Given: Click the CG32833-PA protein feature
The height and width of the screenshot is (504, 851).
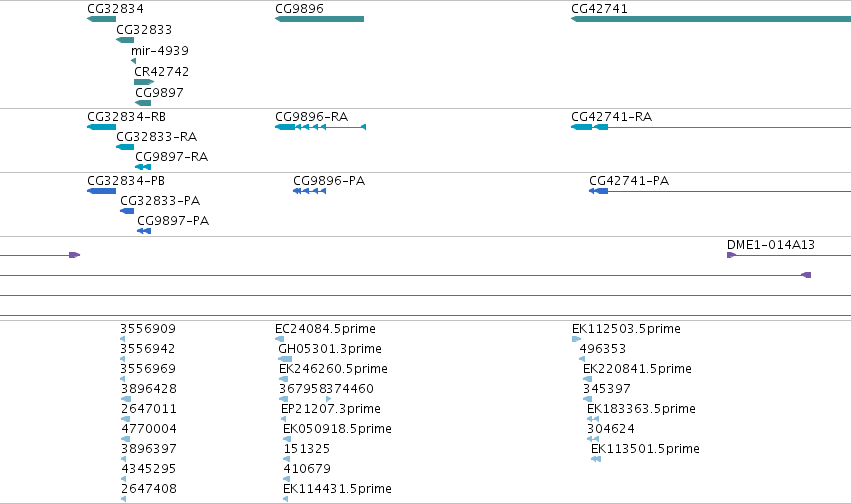Looking at the screenshot, I should (127, 211).
